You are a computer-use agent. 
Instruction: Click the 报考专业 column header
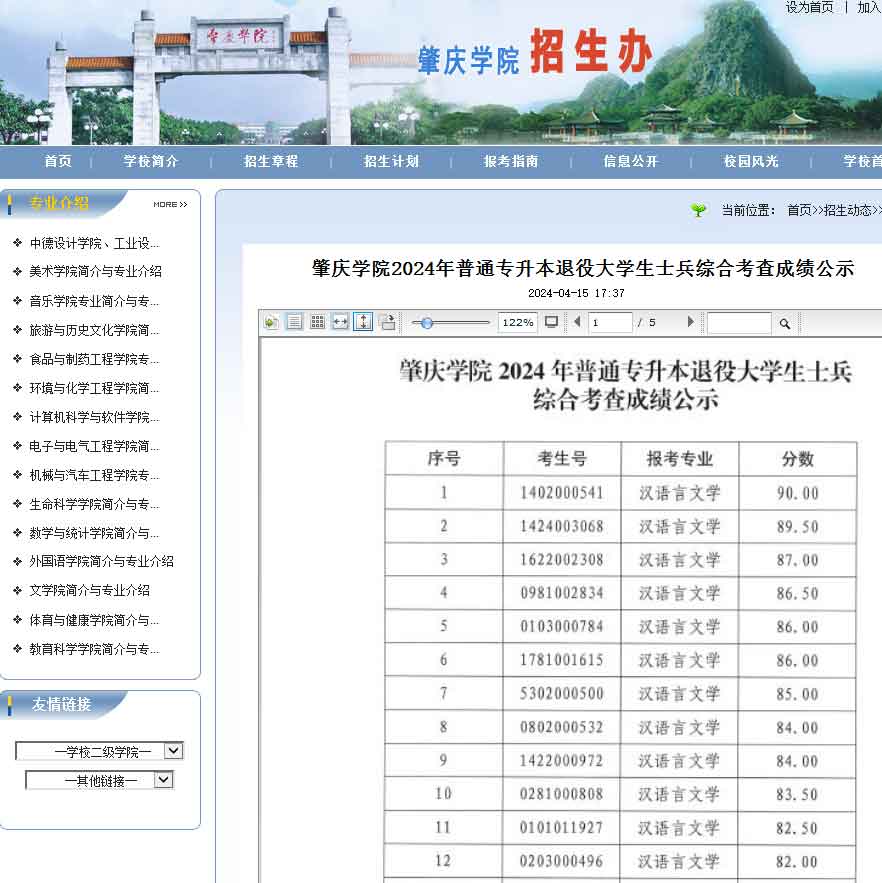680,458
